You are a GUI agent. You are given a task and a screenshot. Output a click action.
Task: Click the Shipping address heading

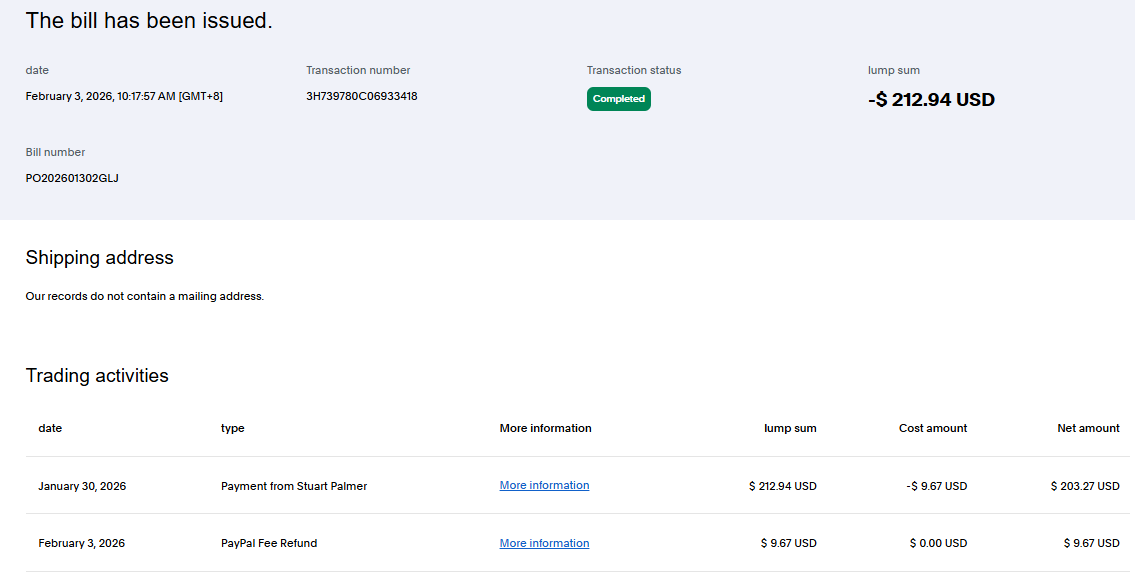99,258
